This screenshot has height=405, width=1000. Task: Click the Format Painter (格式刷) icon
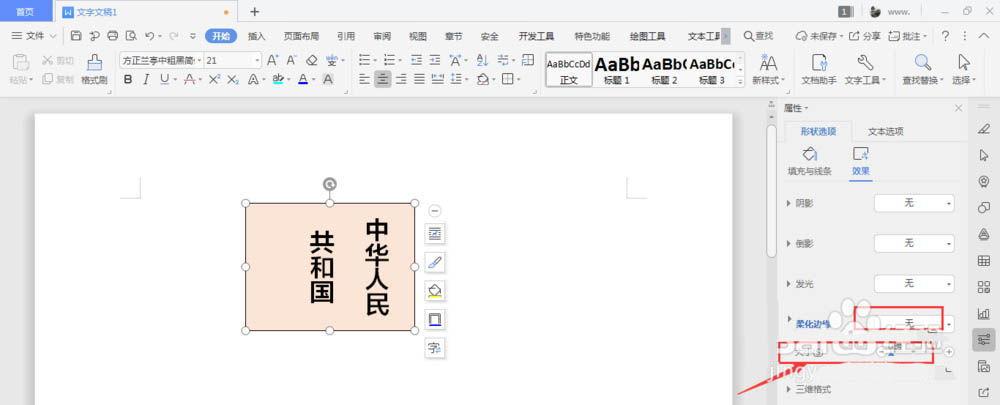(x=94, y=68)
